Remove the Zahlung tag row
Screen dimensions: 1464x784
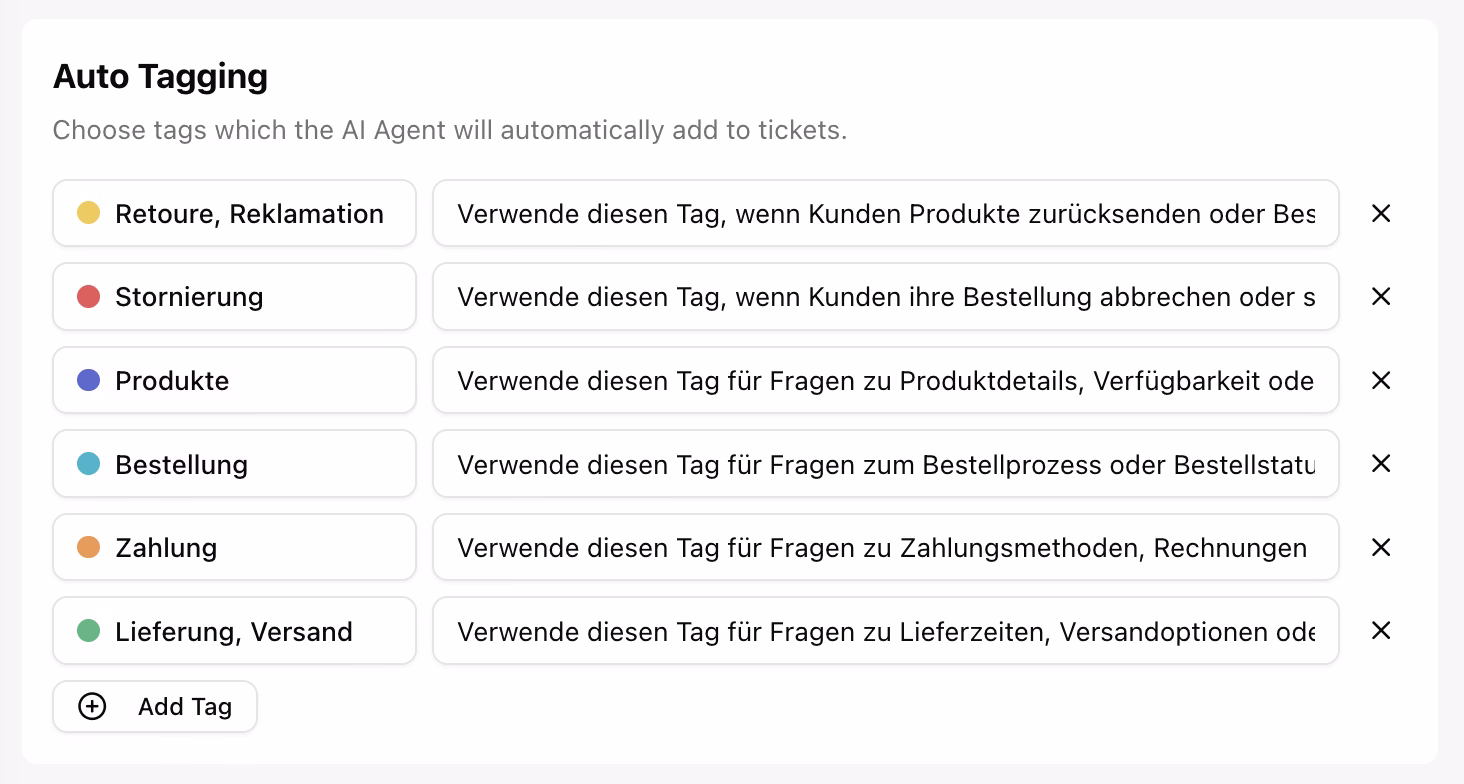point(1381,547)
